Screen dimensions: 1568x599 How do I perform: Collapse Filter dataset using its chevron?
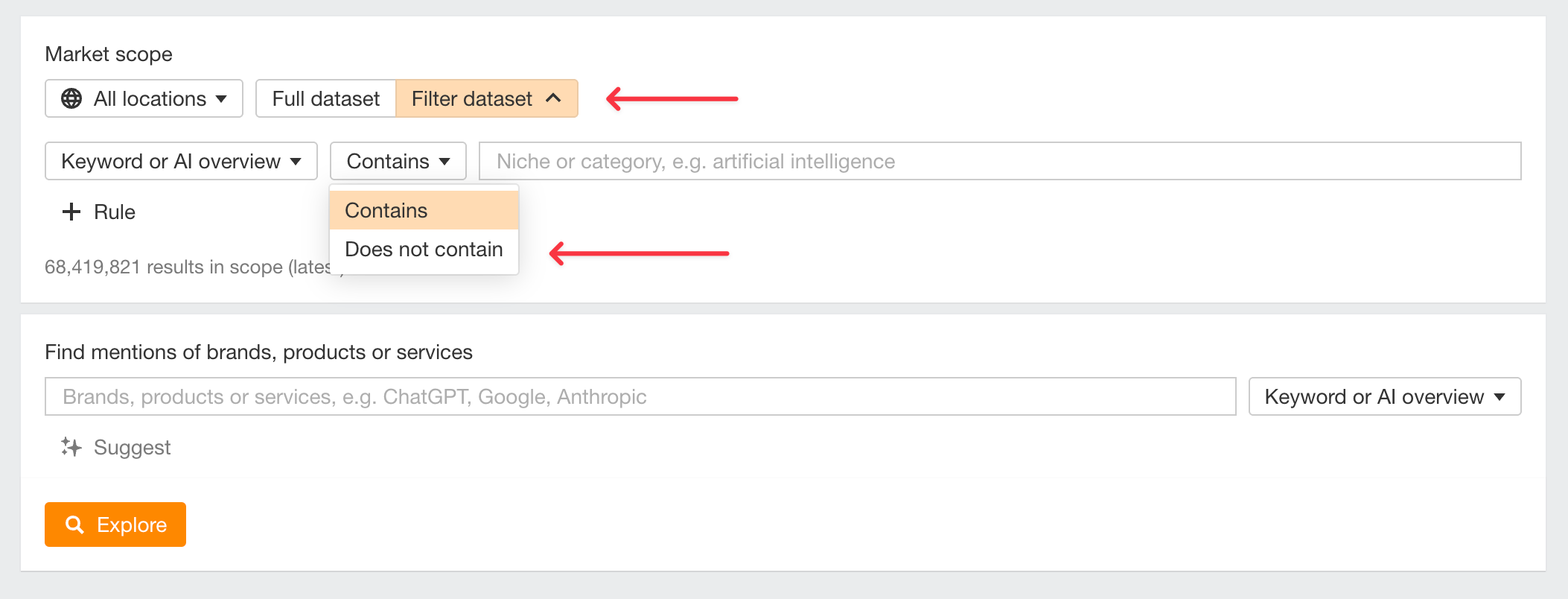pos(553,98)
